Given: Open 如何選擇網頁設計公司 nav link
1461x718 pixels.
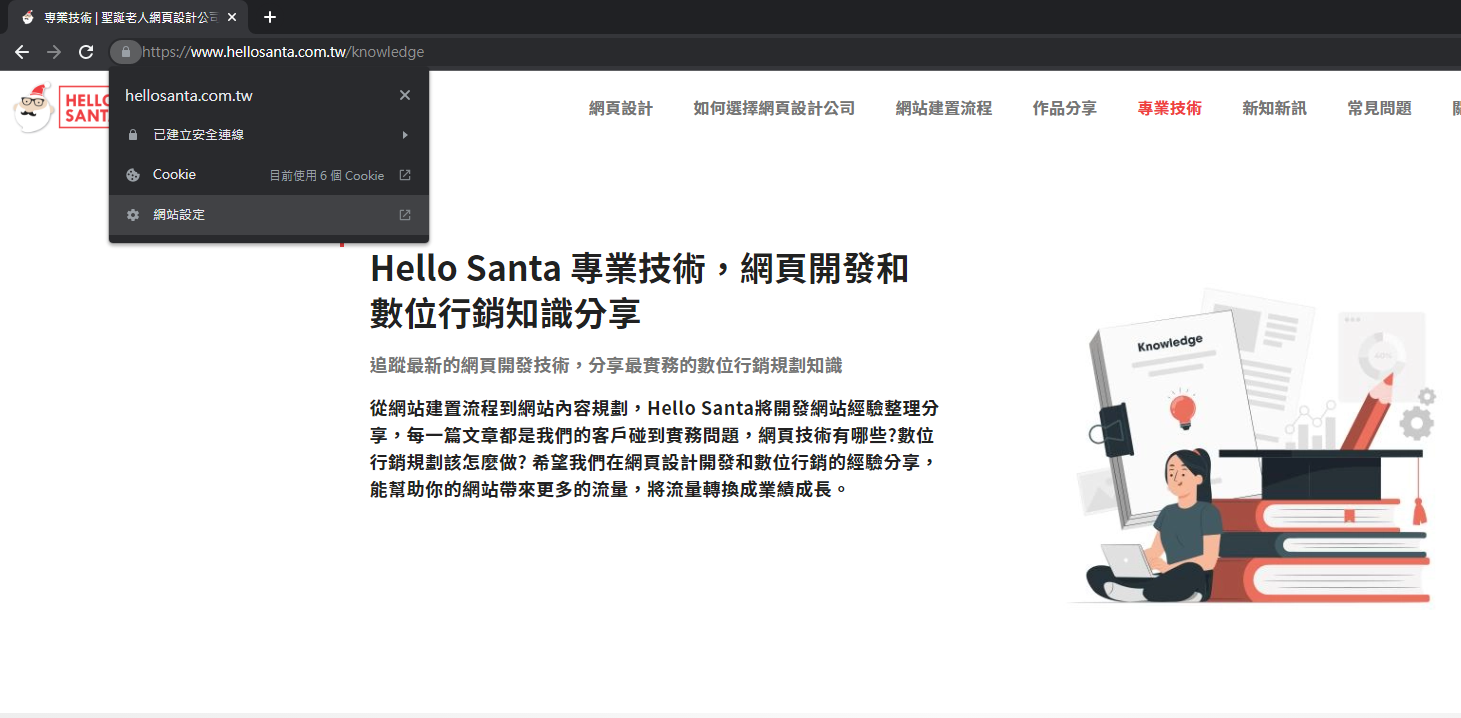Looking at the screenshot, I should pos(774,108).
